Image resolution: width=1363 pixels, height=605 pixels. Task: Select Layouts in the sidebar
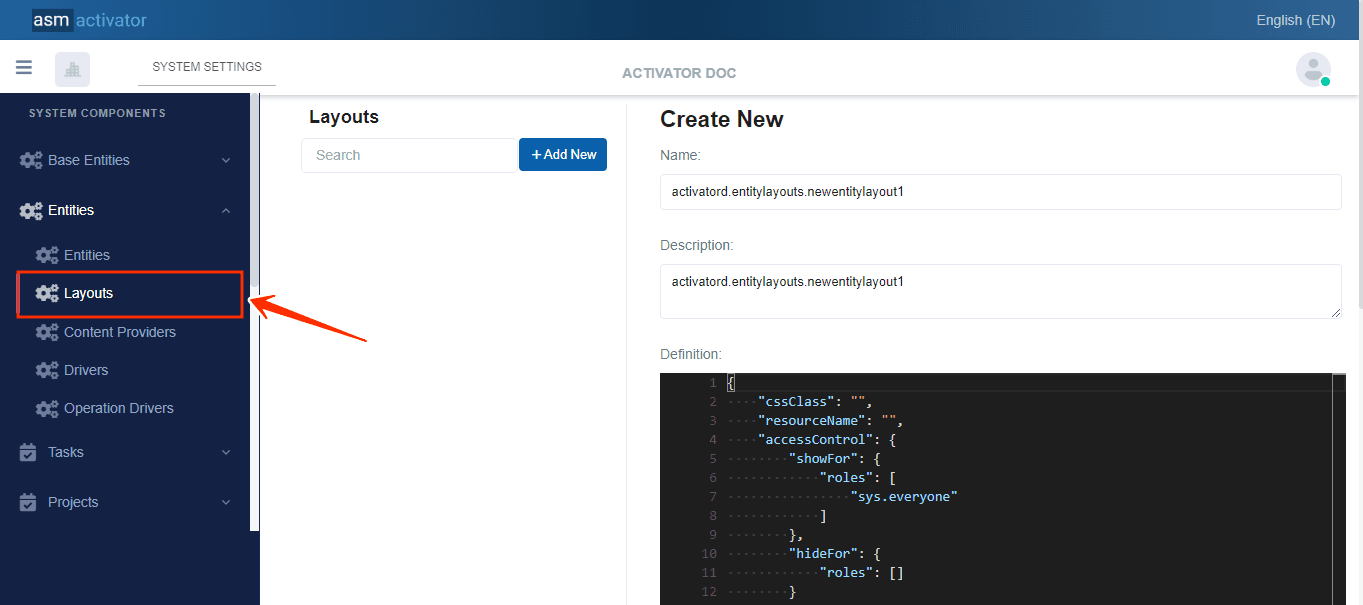[89, 293]
